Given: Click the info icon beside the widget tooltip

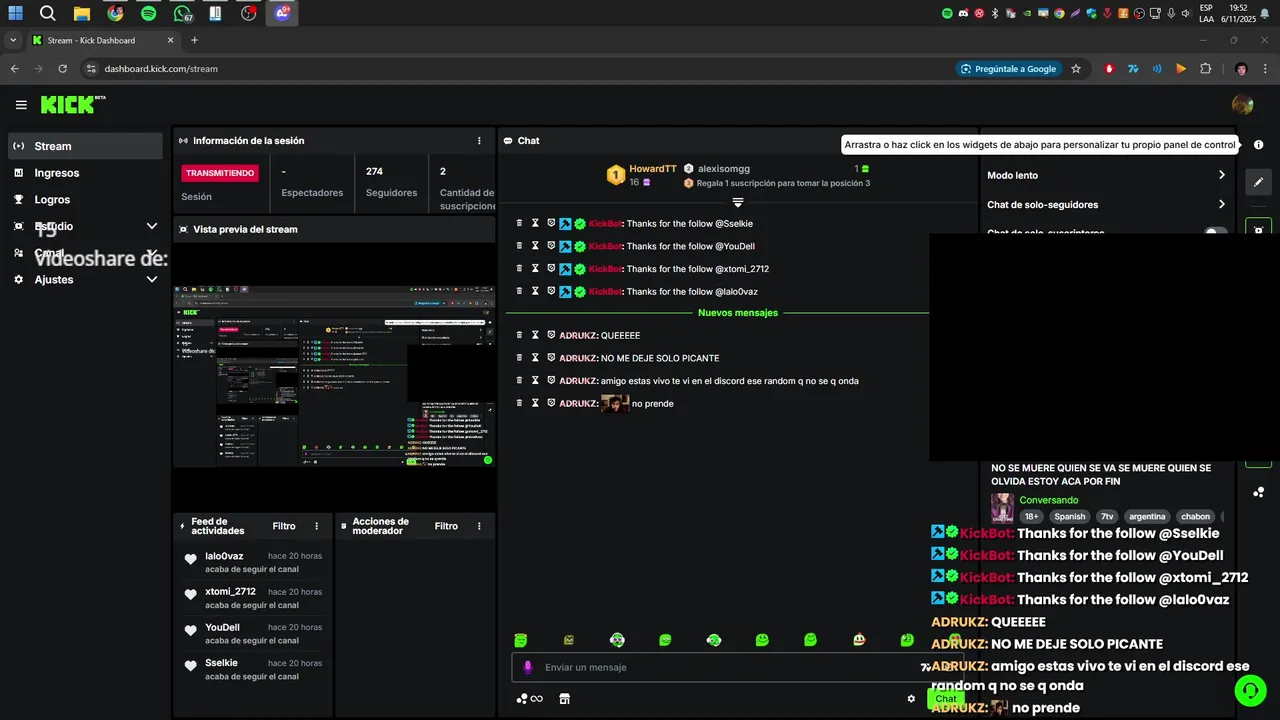Looking at the screenshot, I should [1258, 145].
